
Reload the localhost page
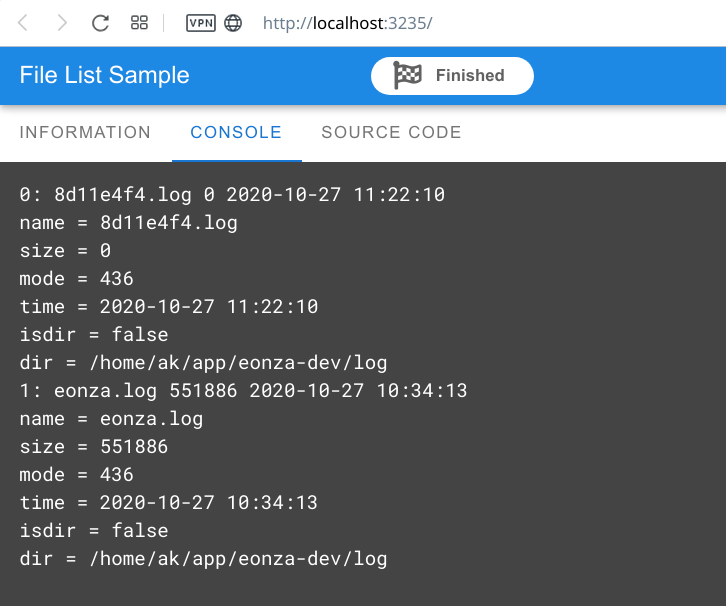[100, 23]
